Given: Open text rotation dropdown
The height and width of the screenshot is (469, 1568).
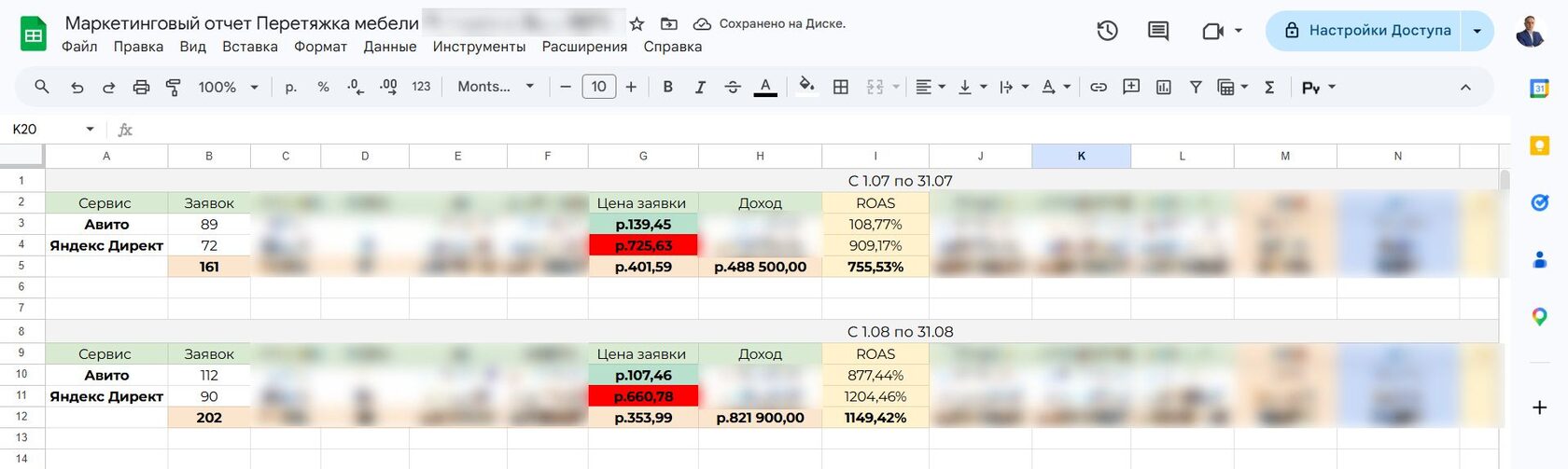Looking at the screenshot, I should (x=1056, y=87).
